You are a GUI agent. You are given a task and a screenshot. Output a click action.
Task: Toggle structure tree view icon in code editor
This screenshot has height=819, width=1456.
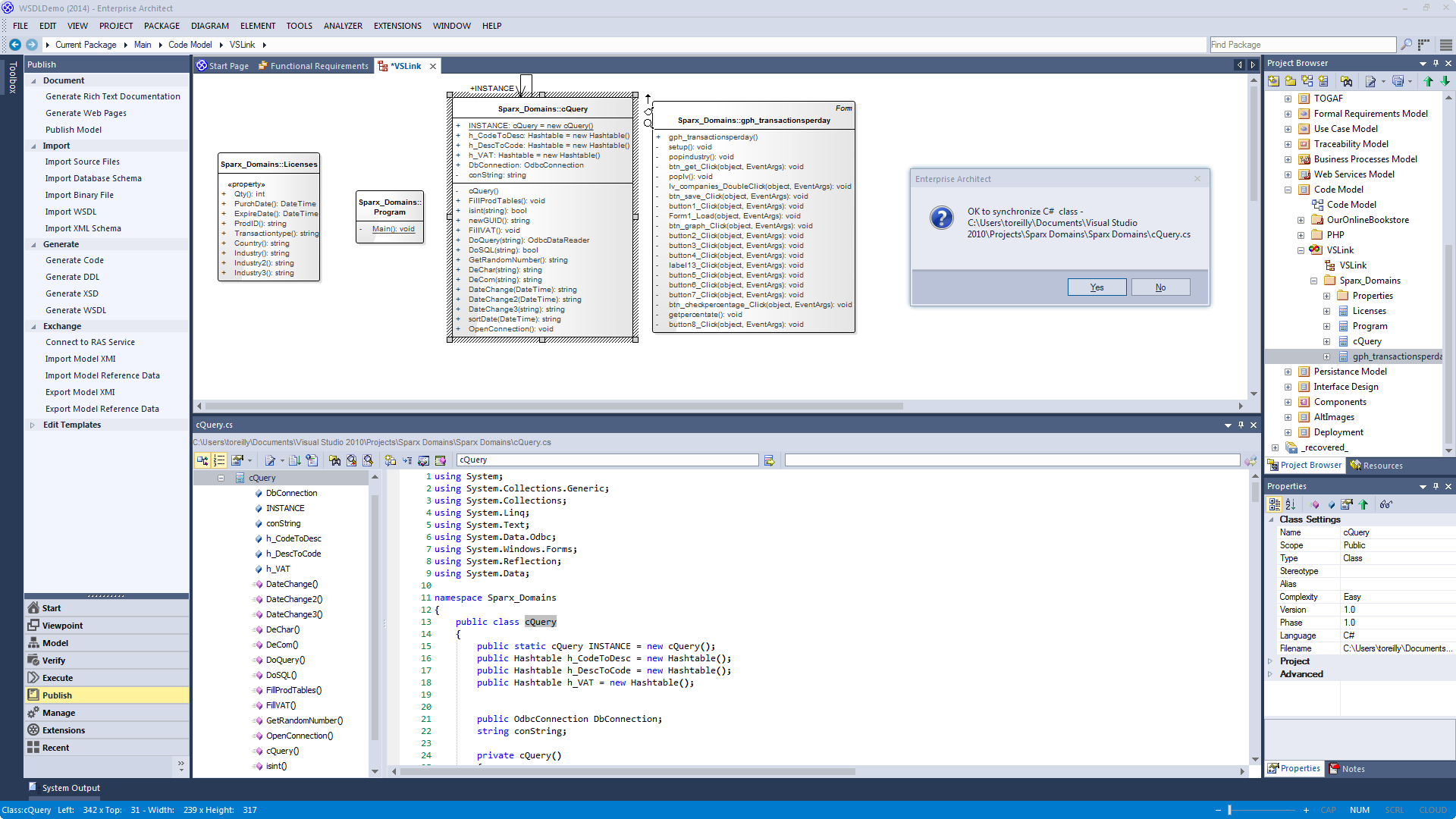(202, 460)
